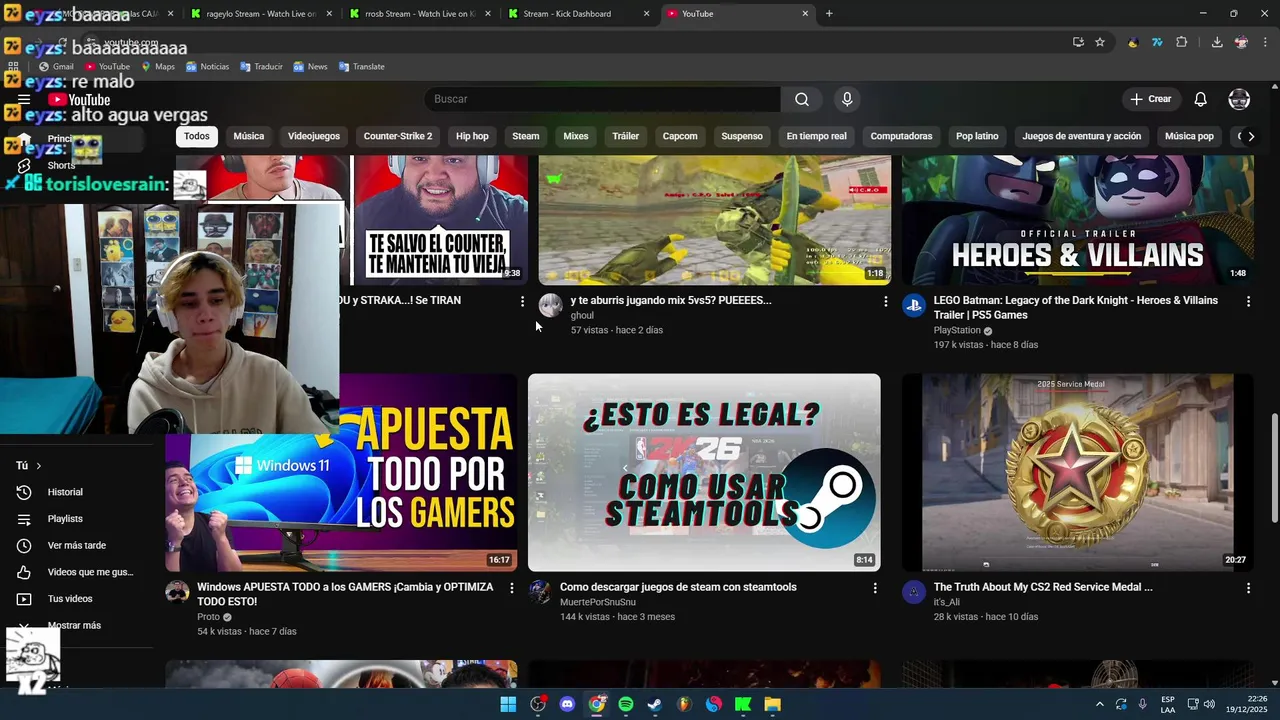Open the Playlists icon in sidebar
The width and height of the screenshot is (1280, 720).
[24, 519]
